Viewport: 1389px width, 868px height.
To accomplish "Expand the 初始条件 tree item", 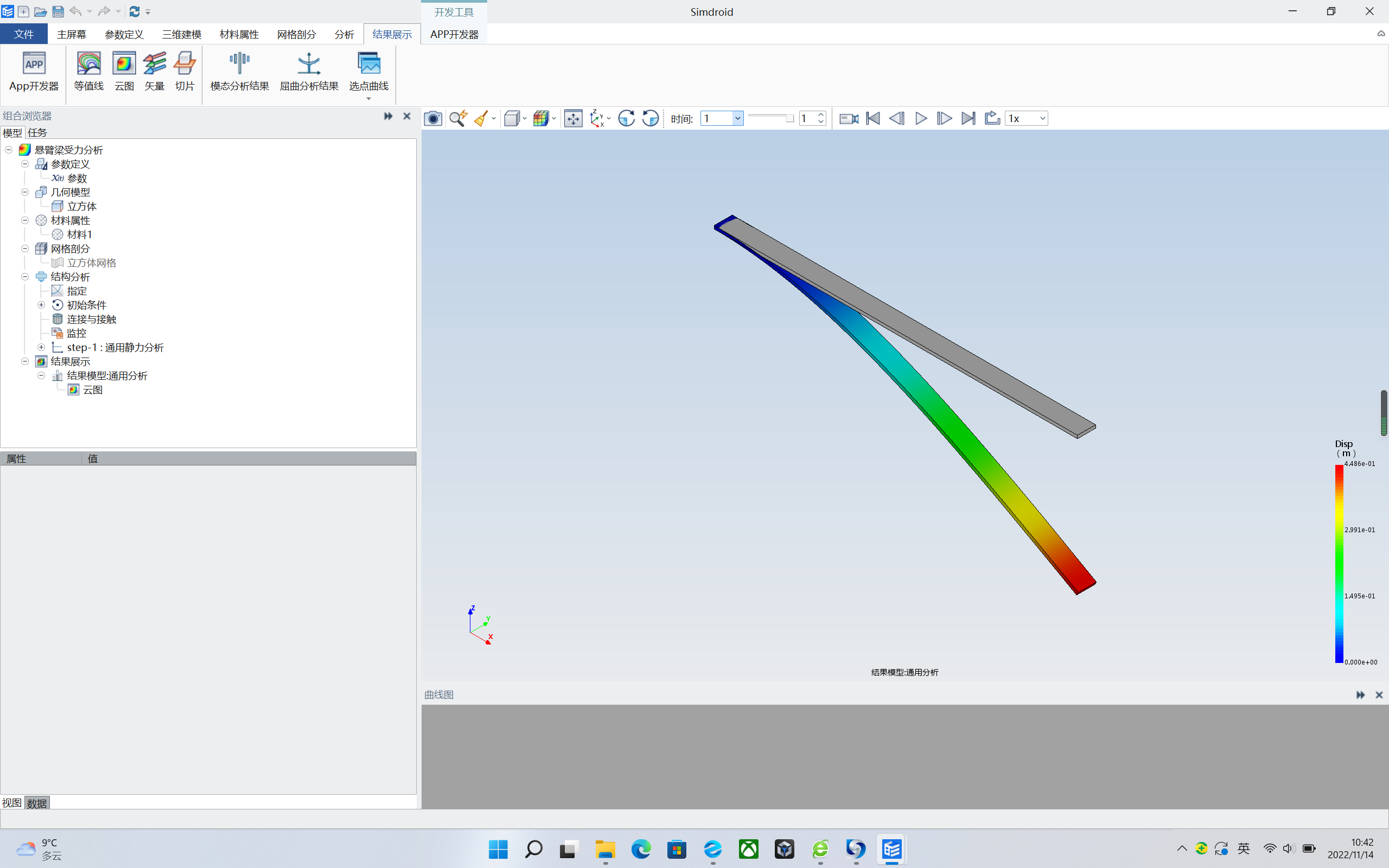I will pyautogui.click(x=40, y=304).
